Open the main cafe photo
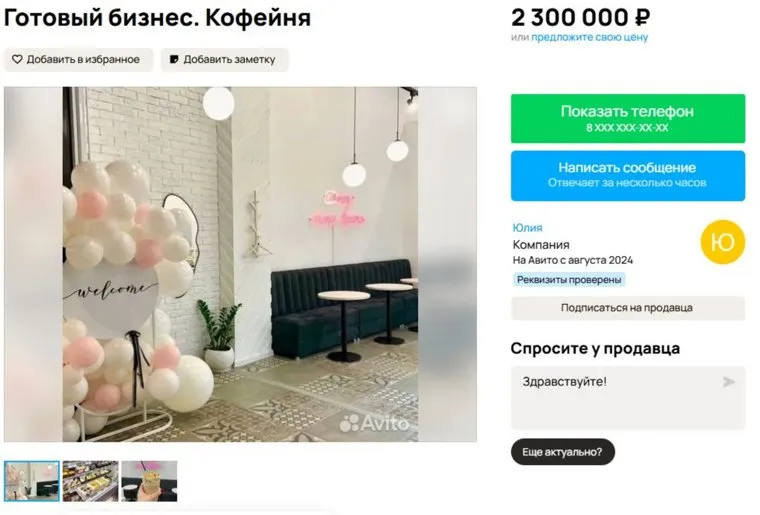760x515 pixels. (x=240, y=264)
